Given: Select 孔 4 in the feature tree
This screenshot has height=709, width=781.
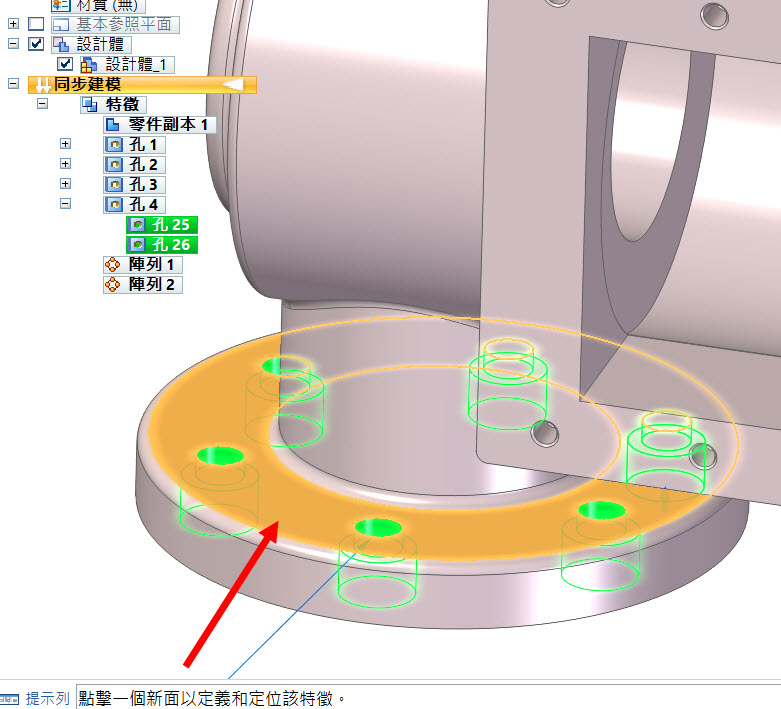Looking at the screenshot, I should pos(134,204).
